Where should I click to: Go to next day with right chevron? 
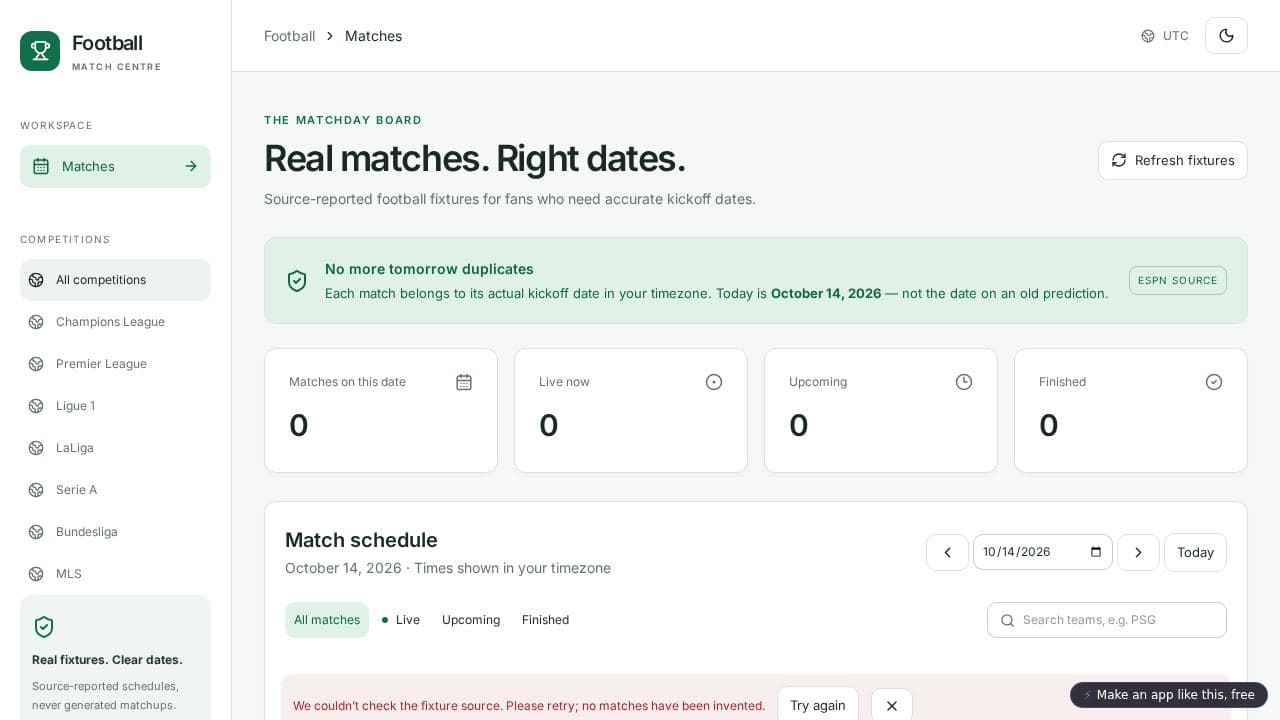(x=1138, y=552)
